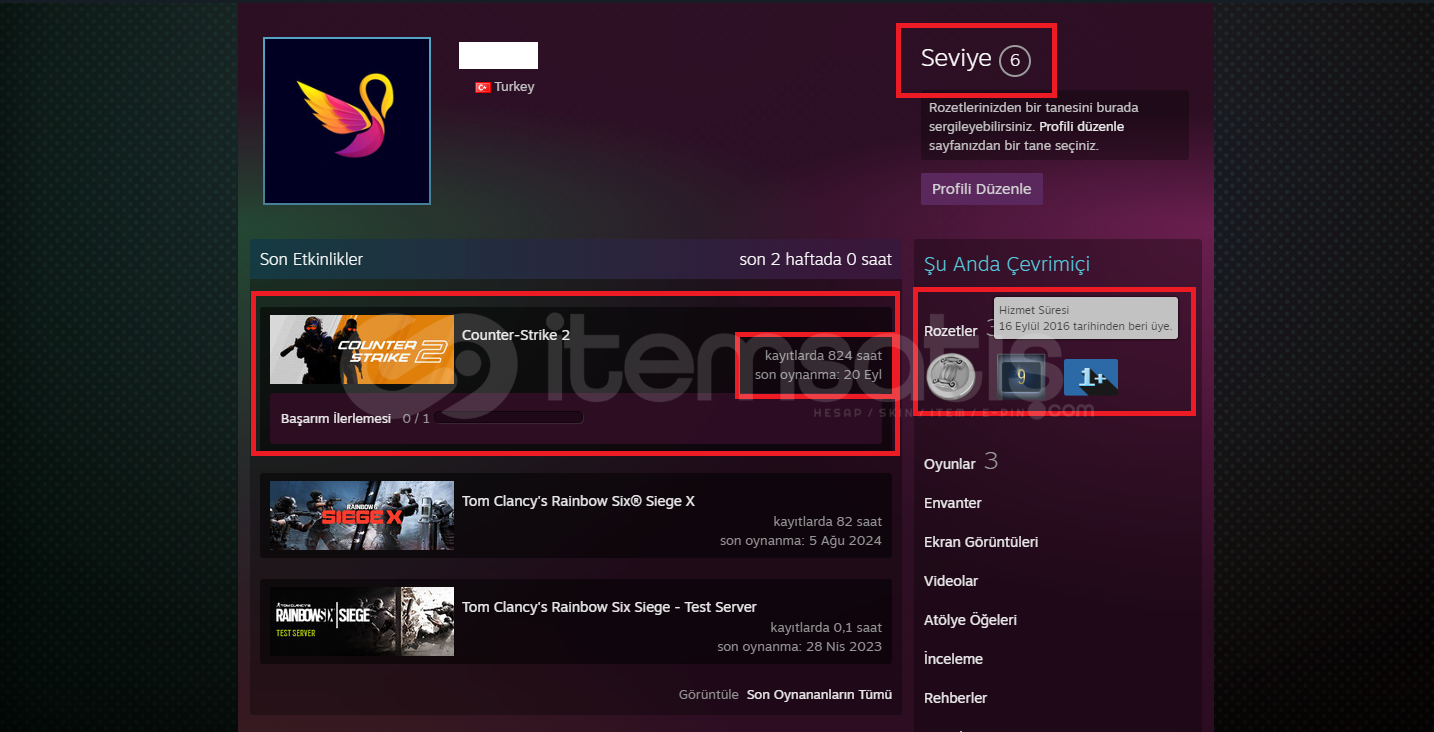This screenshot has height=732, width=1434.
Task: Click the 'kayıtlarda 82 saat' text
Action: [x=827, y=522]
